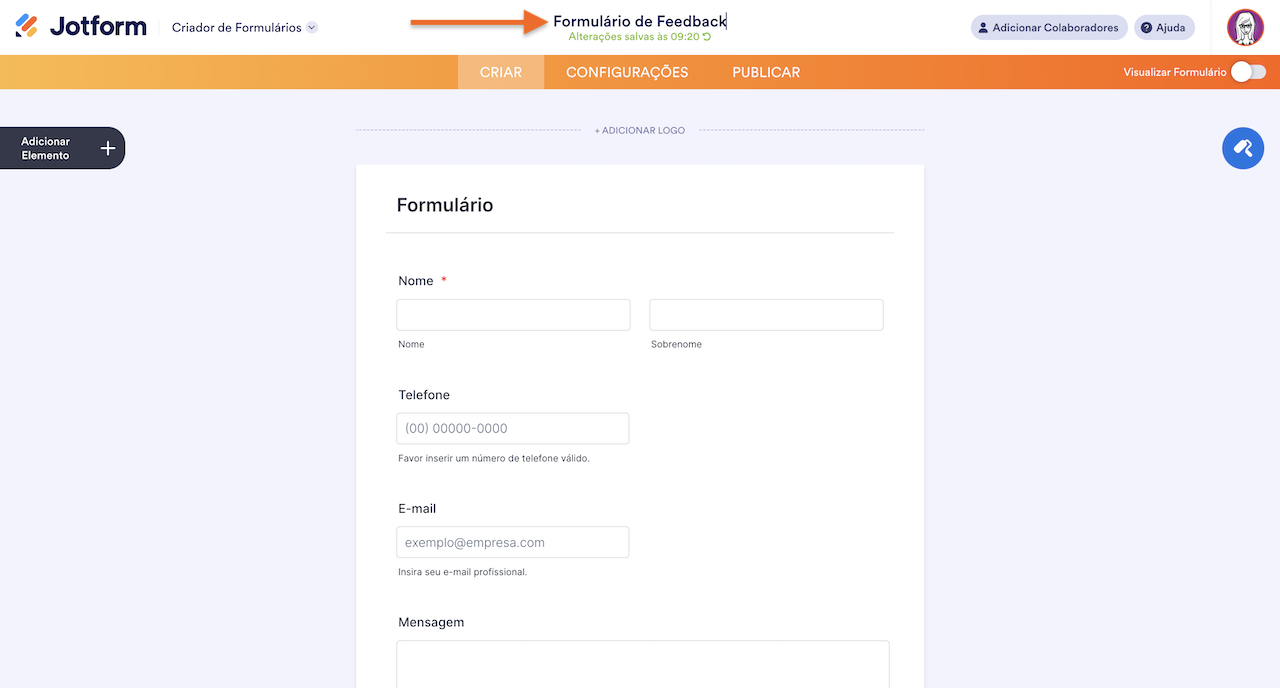Open the Form Designer paint roller
The height and width of the screenshot is (688, 1280).
pyautogui.click(x=1243, y=148)
